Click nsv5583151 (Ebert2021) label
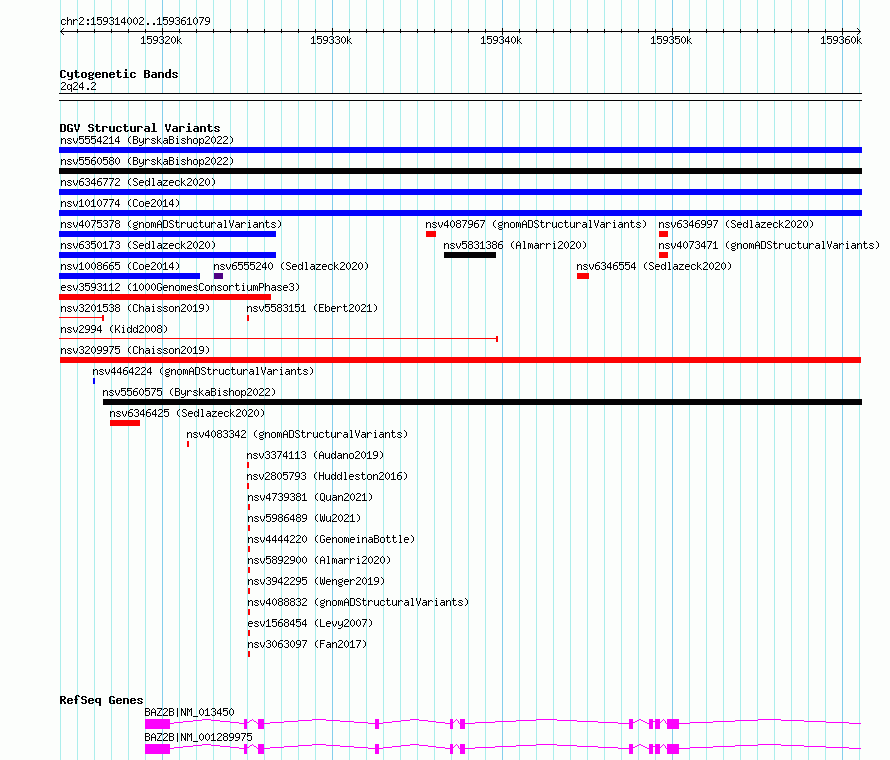This screenshot has width=890, height=760. (312, 308)
